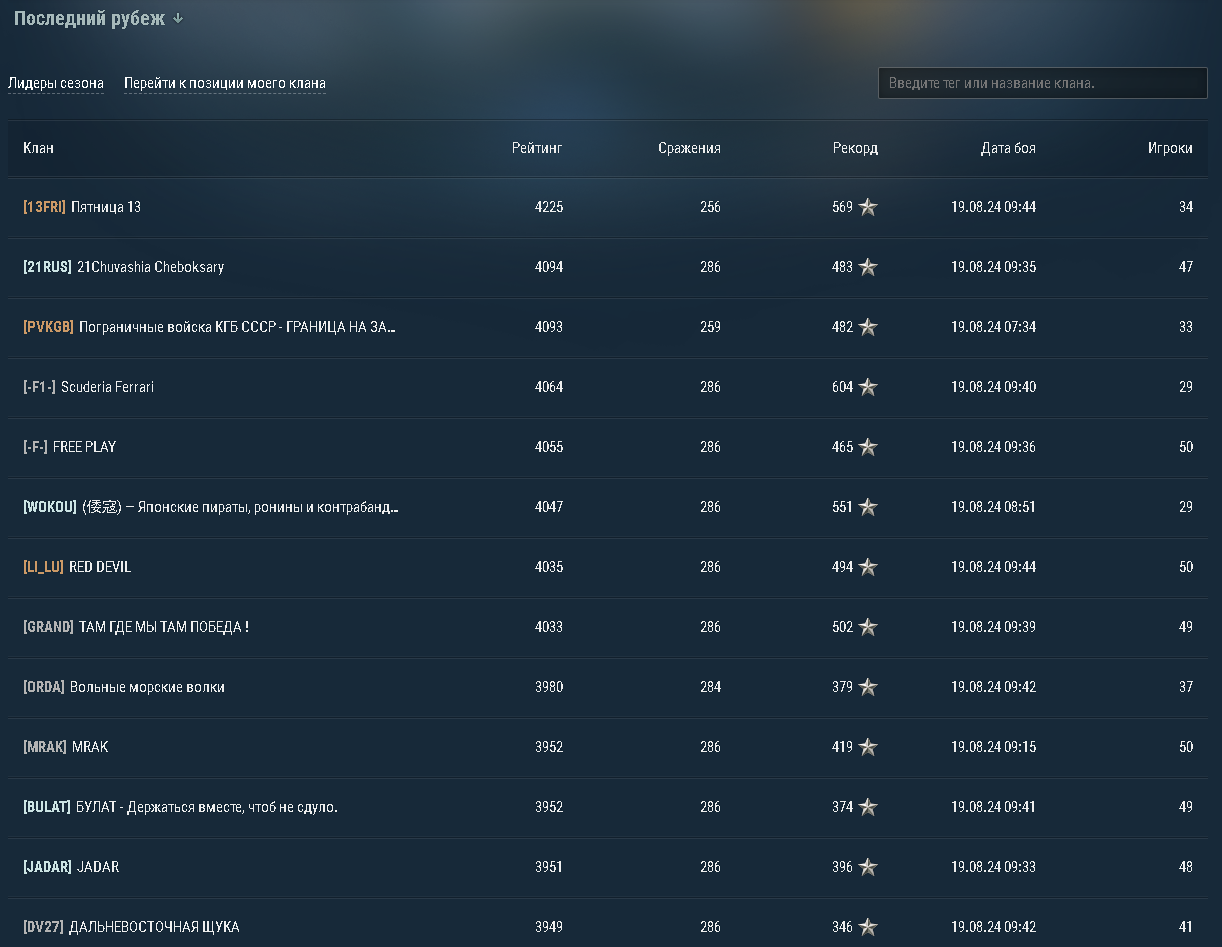Click the Игроки column header
Image resolution: width=1222 pixels, height=947 pixels.
(1170, 148)
